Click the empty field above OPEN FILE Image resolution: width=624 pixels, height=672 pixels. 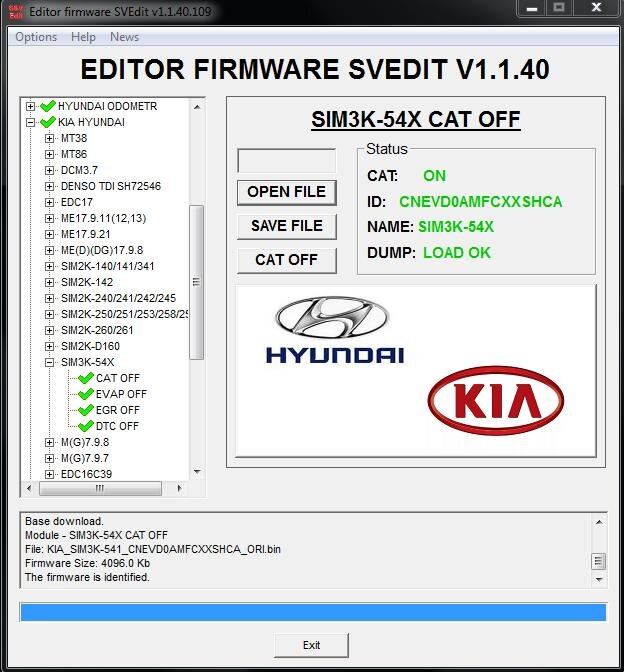[x=287, y=161]
